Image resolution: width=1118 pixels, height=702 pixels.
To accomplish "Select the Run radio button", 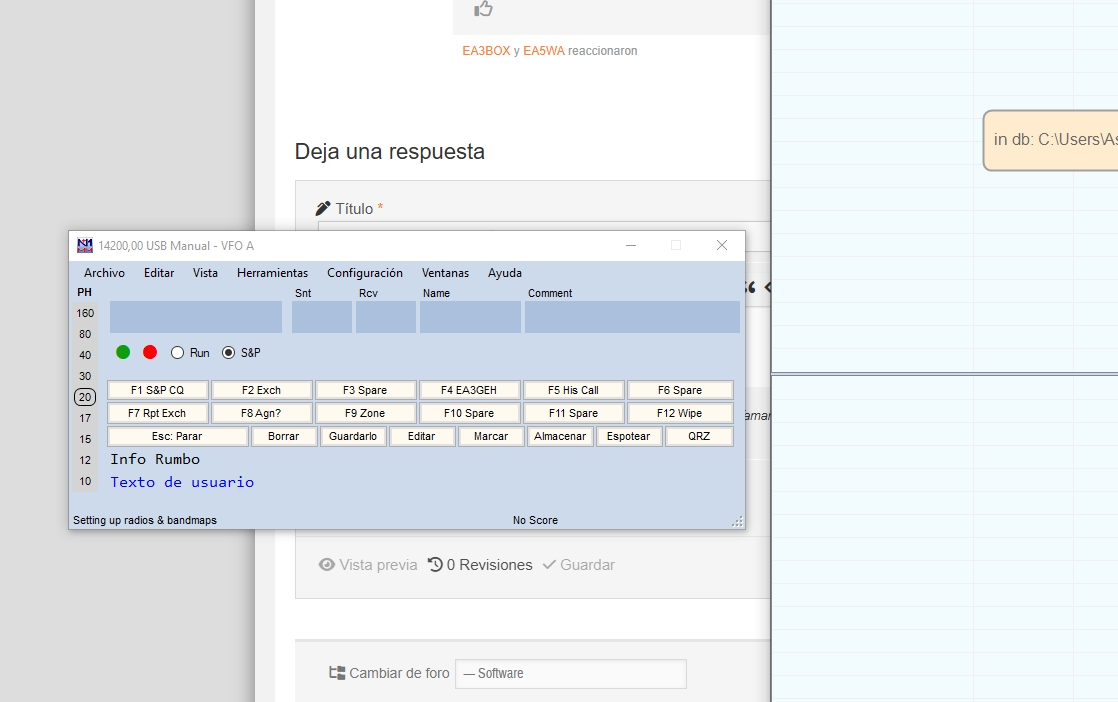I will click(178, 353).
